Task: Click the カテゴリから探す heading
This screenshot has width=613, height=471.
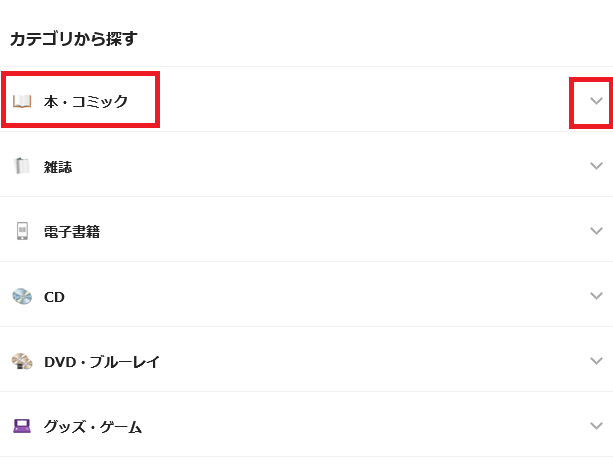Action: click(x=74, y=39)
